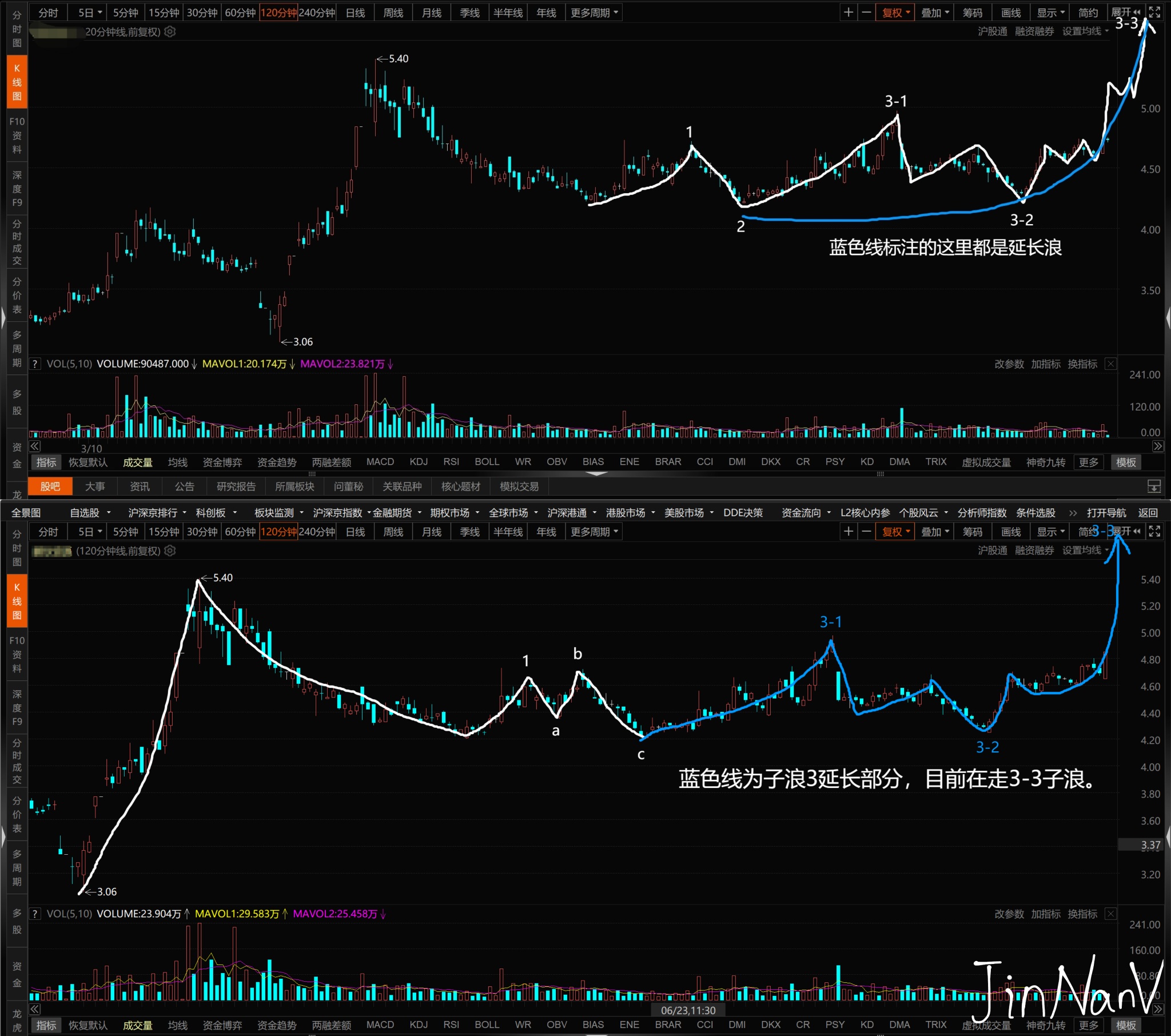This screenshot has height=1036, width=1171.
Task: Click 恢复默认 under upper chart
Action: (87, 462)
